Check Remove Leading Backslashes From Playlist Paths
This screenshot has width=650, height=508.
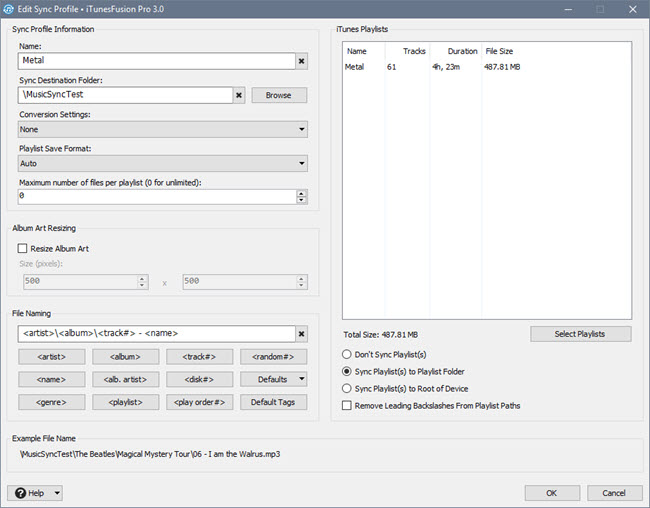pos(347,406)
